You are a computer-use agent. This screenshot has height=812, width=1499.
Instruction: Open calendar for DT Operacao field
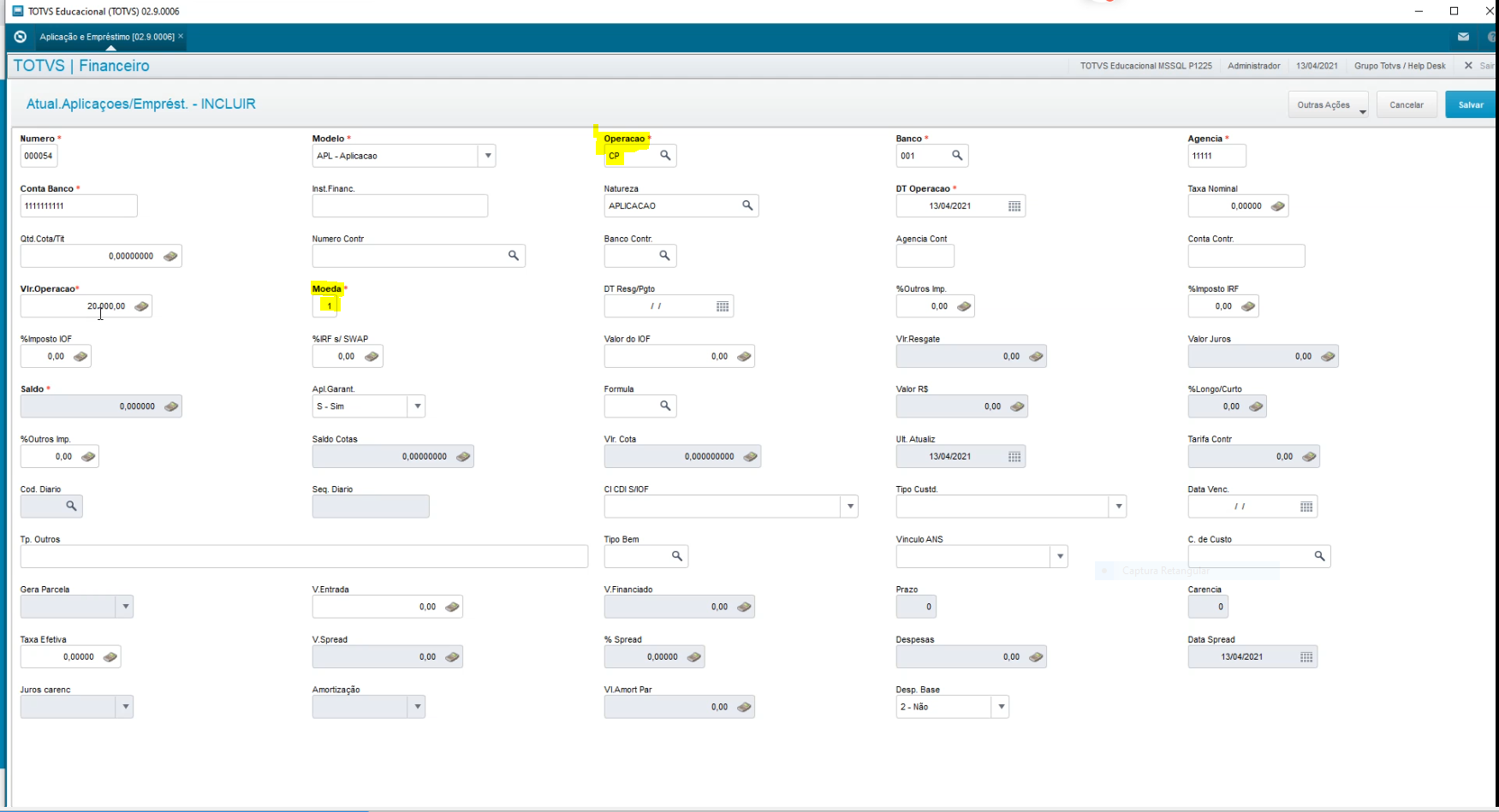coord(1014,206)
